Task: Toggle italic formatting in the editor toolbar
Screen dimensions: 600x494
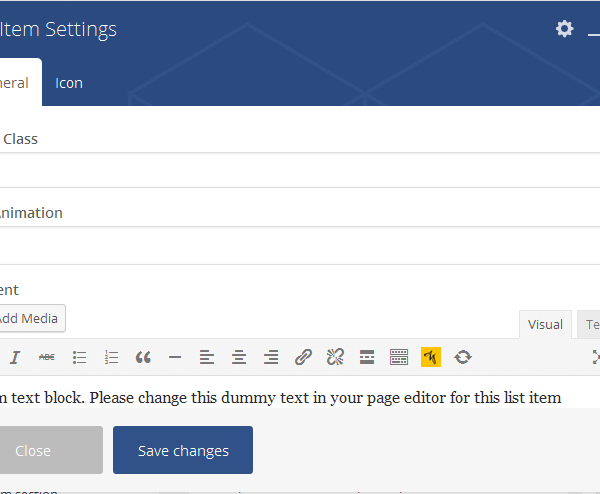Action: [x=15, y=357]
